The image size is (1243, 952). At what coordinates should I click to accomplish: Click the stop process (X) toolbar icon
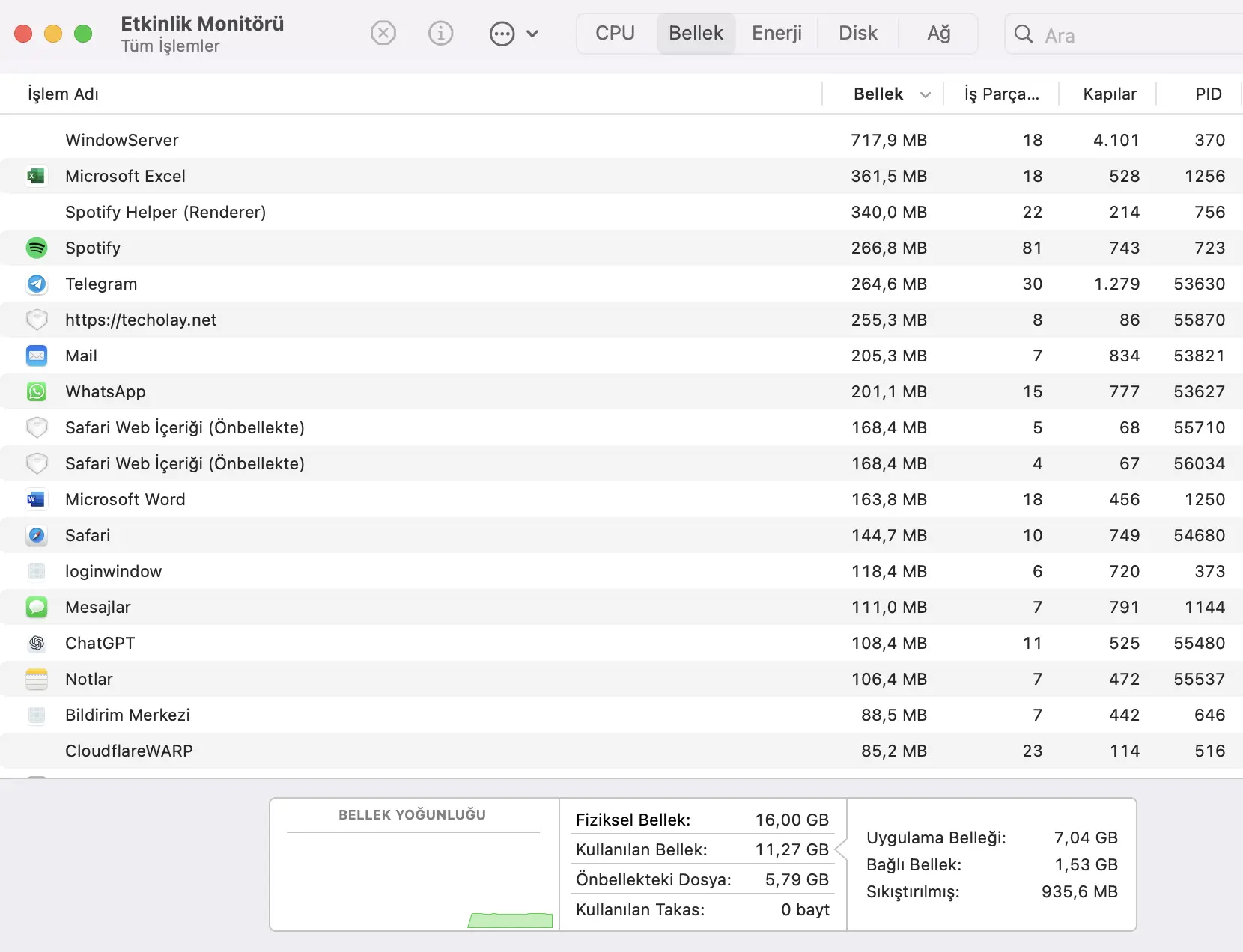point(383,33)
